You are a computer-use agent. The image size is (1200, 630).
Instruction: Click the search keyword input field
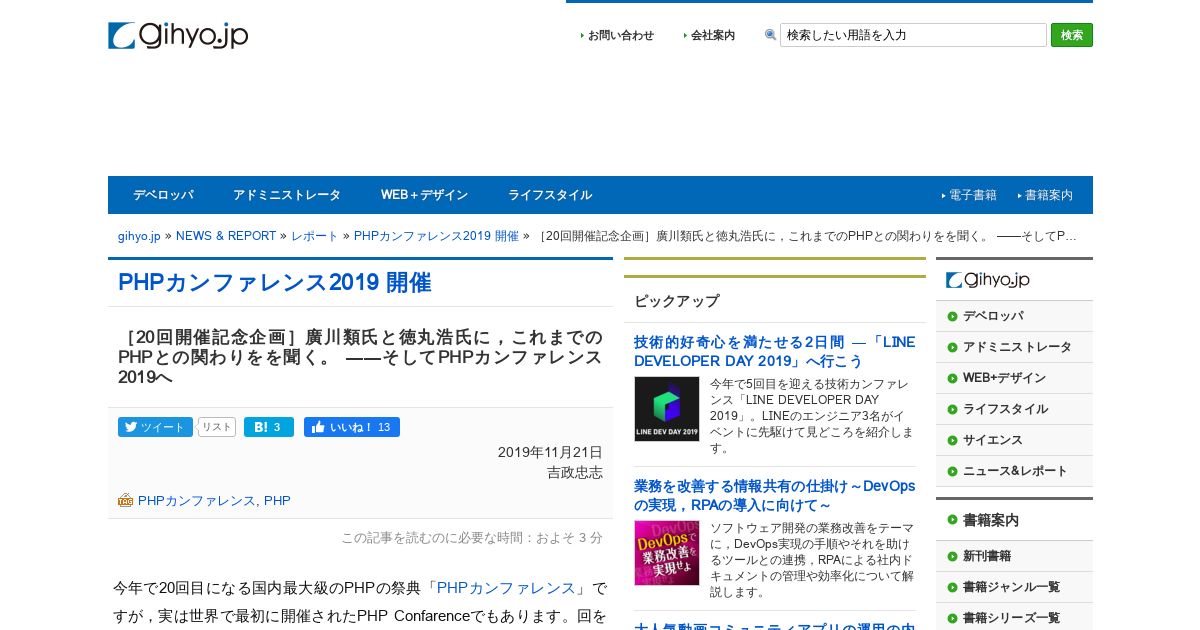(913, 35)
